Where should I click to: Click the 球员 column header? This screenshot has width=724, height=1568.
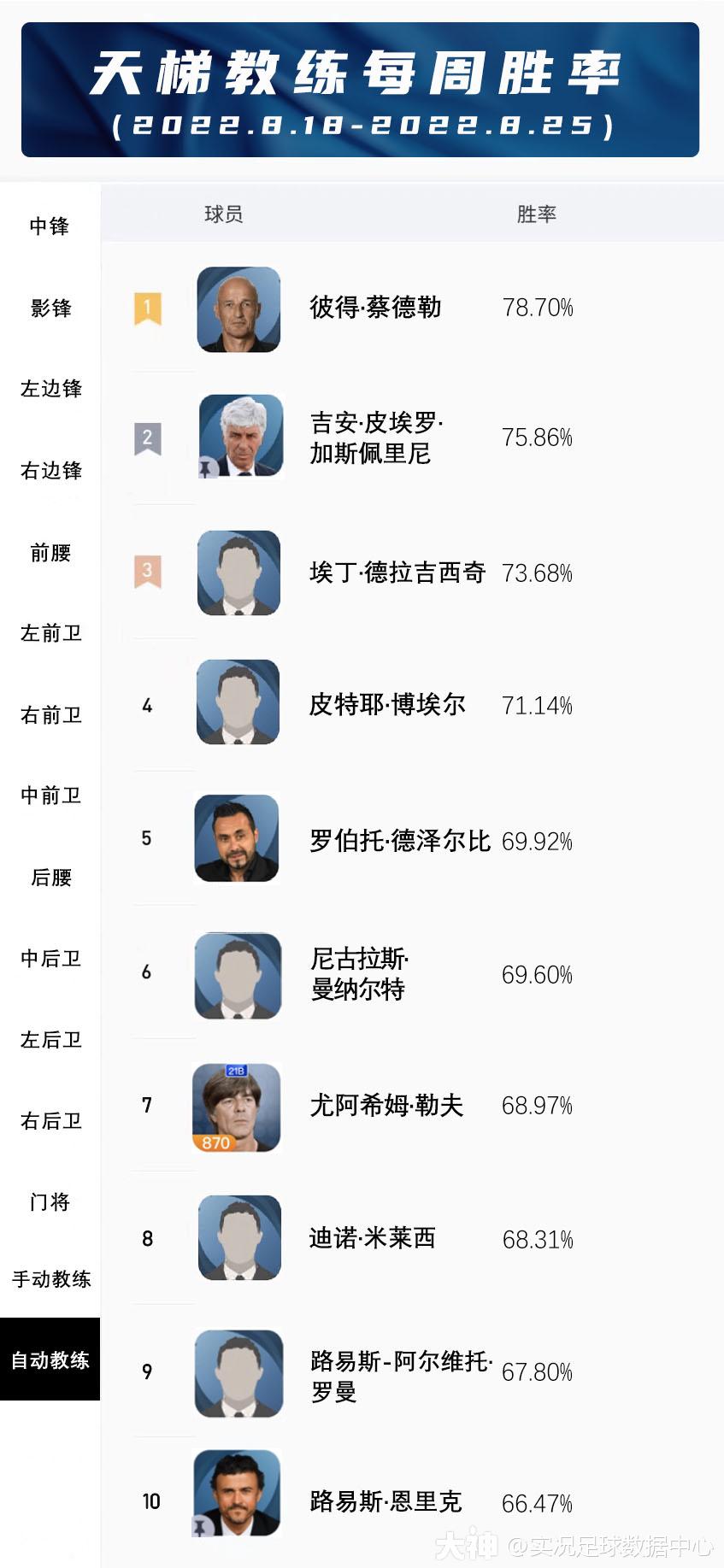coord(223,214)
